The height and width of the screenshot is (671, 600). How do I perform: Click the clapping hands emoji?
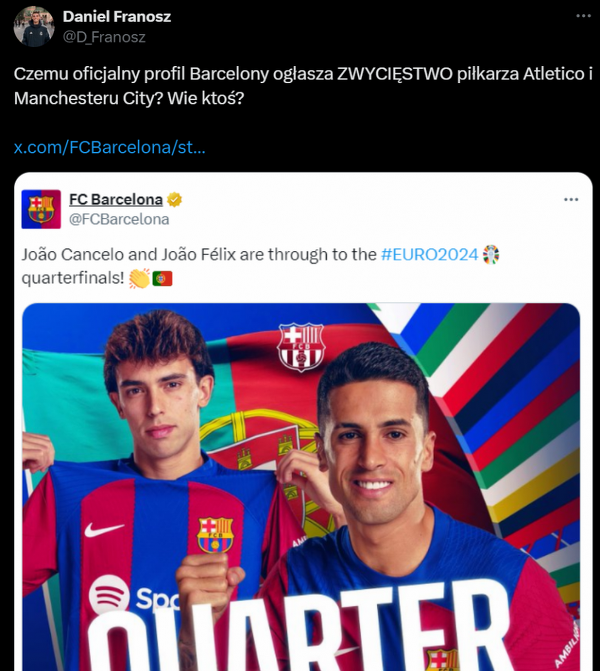coord(138,278)
